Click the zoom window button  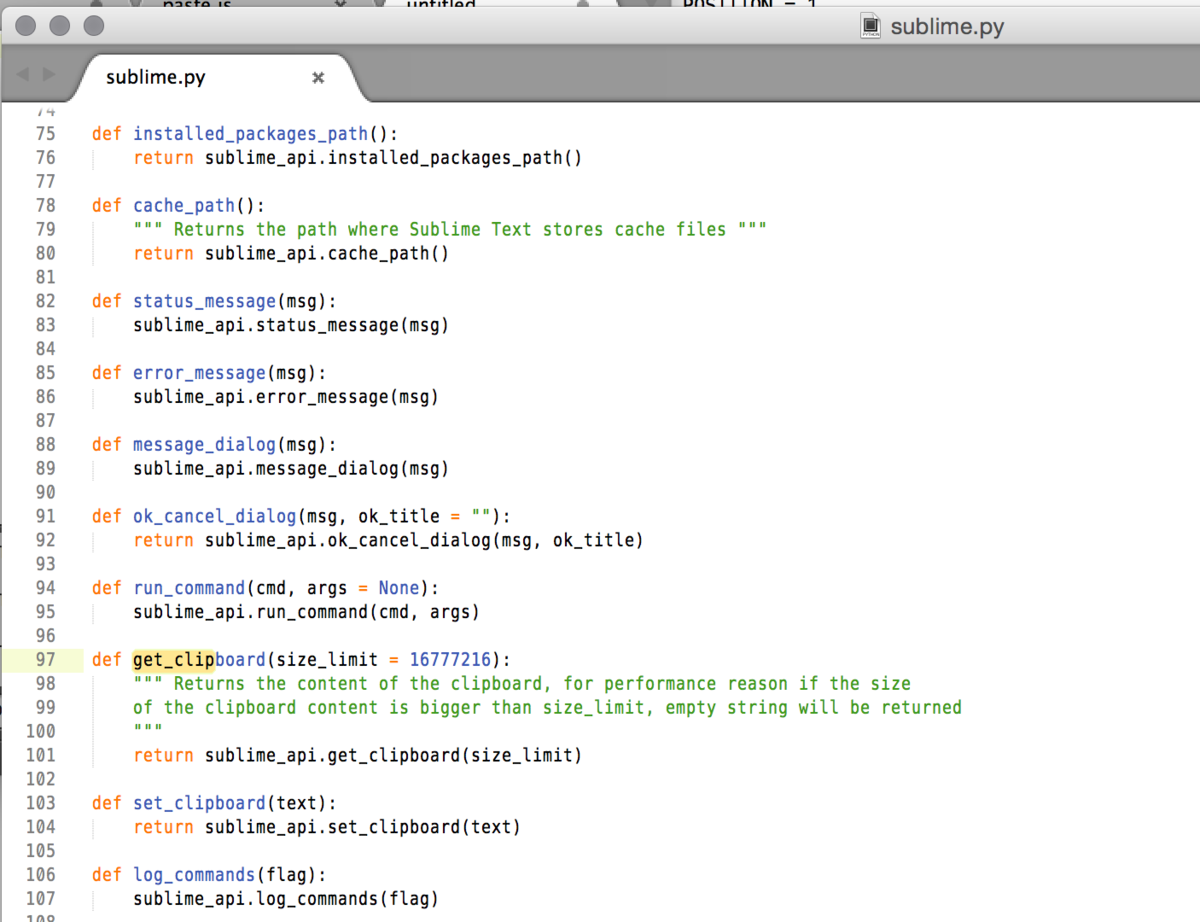tap(93, 26)
